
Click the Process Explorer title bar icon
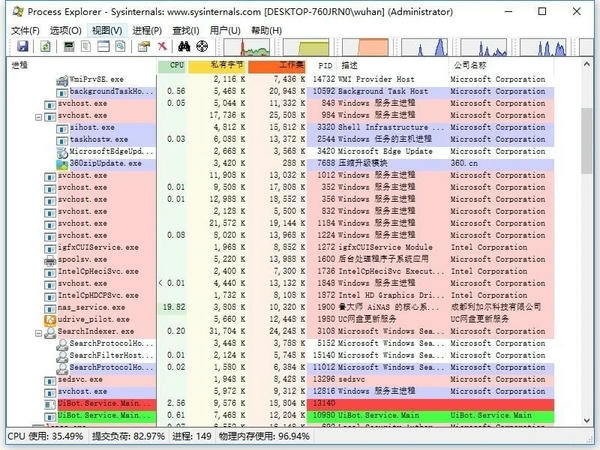[18, 11]
